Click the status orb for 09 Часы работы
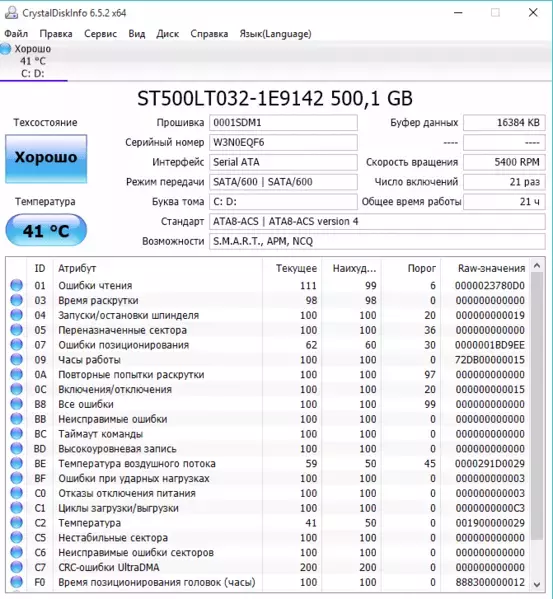Screen dimensions: 553x599 click(x=16, y=360)
